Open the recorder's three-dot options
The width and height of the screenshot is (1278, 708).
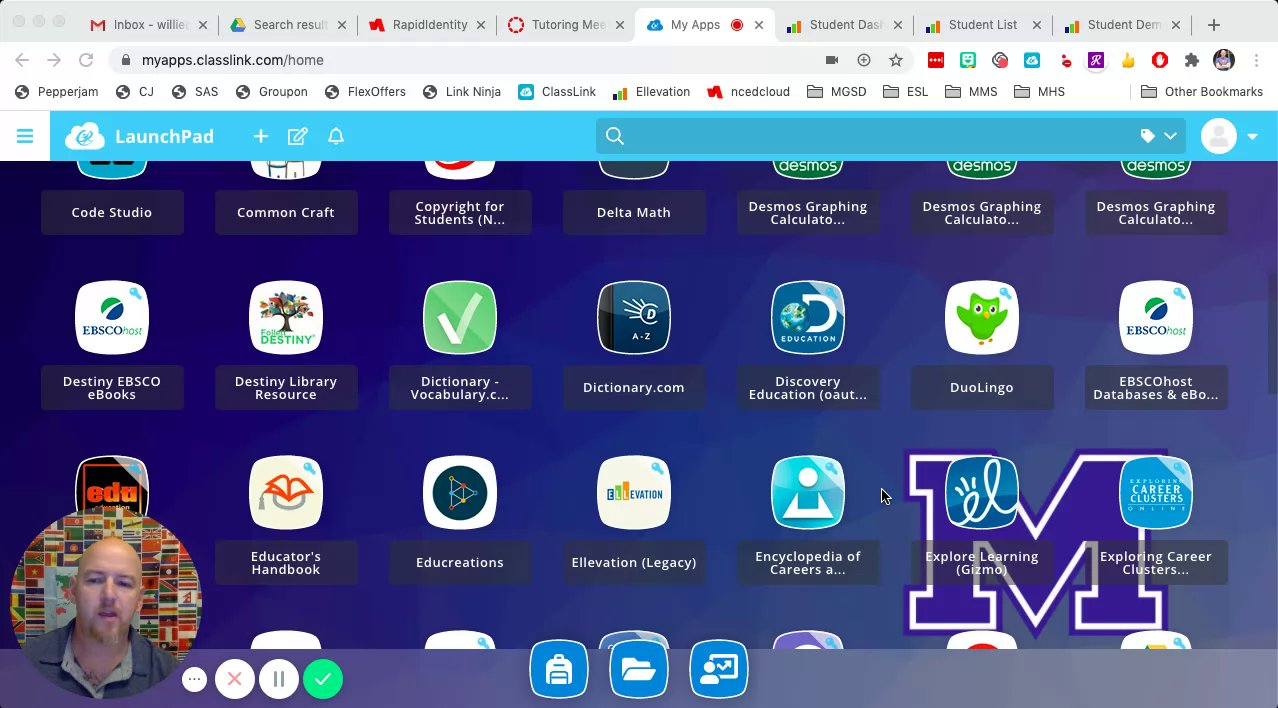click(195, 680)
